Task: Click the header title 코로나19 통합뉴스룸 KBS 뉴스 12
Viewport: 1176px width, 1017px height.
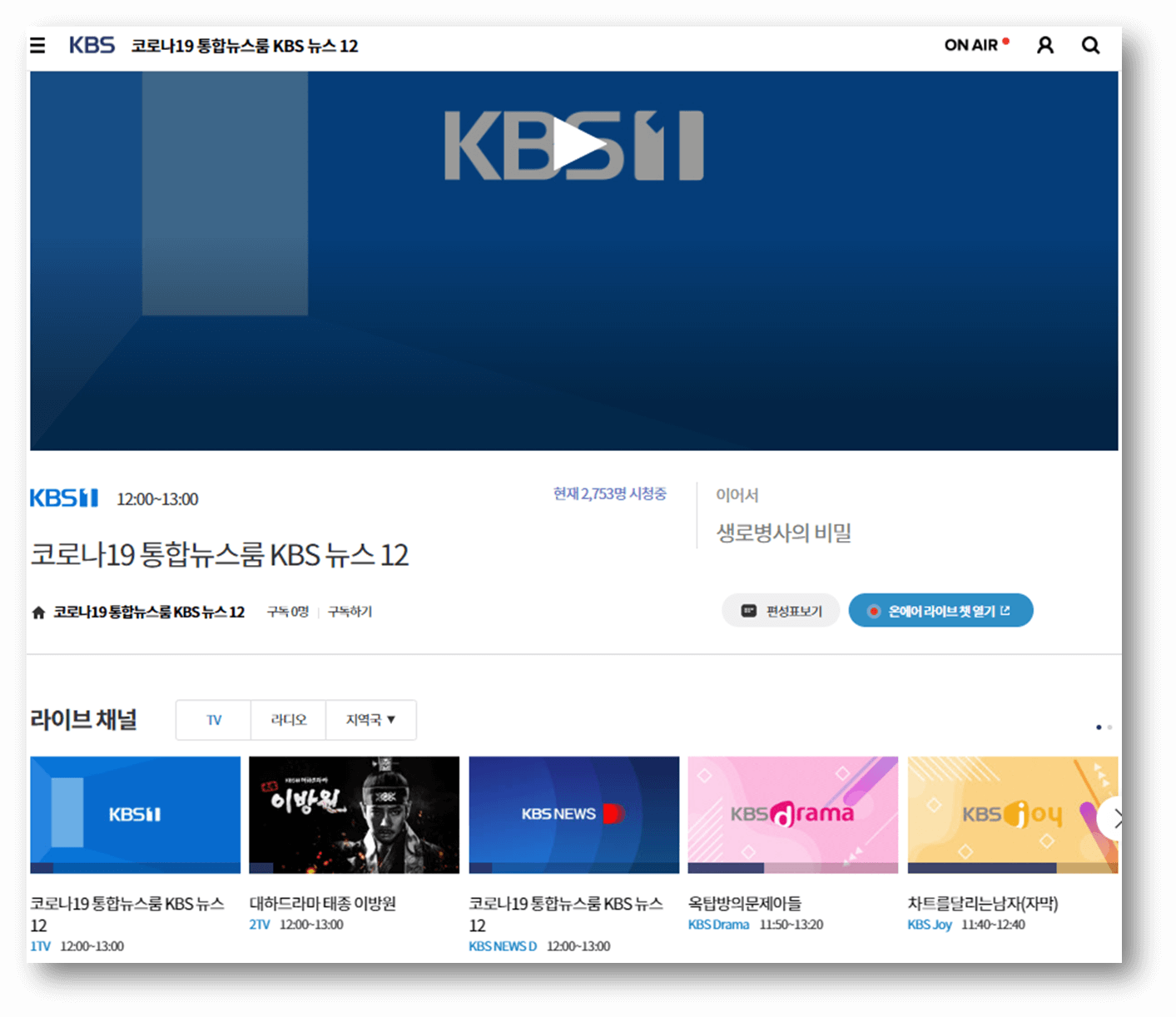Action: [x=245, y=46]
